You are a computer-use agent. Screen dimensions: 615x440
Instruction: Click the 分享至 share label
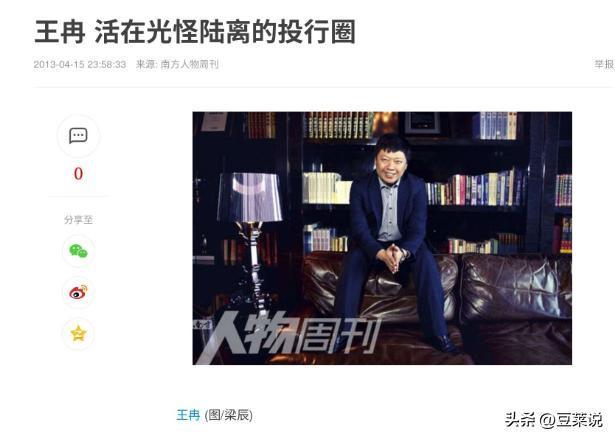[x=78, y=220]
